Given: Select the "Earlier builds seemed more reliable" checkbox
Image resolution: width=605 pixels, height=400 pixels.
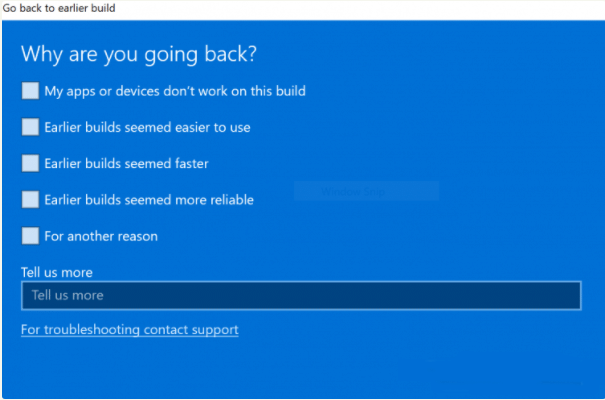Looking at the screenshot, I should 30,199.
